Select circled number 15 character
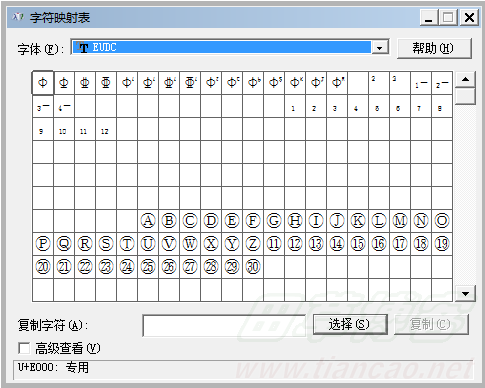The width and height of the screenshot is (485, 388). (358, 244)
